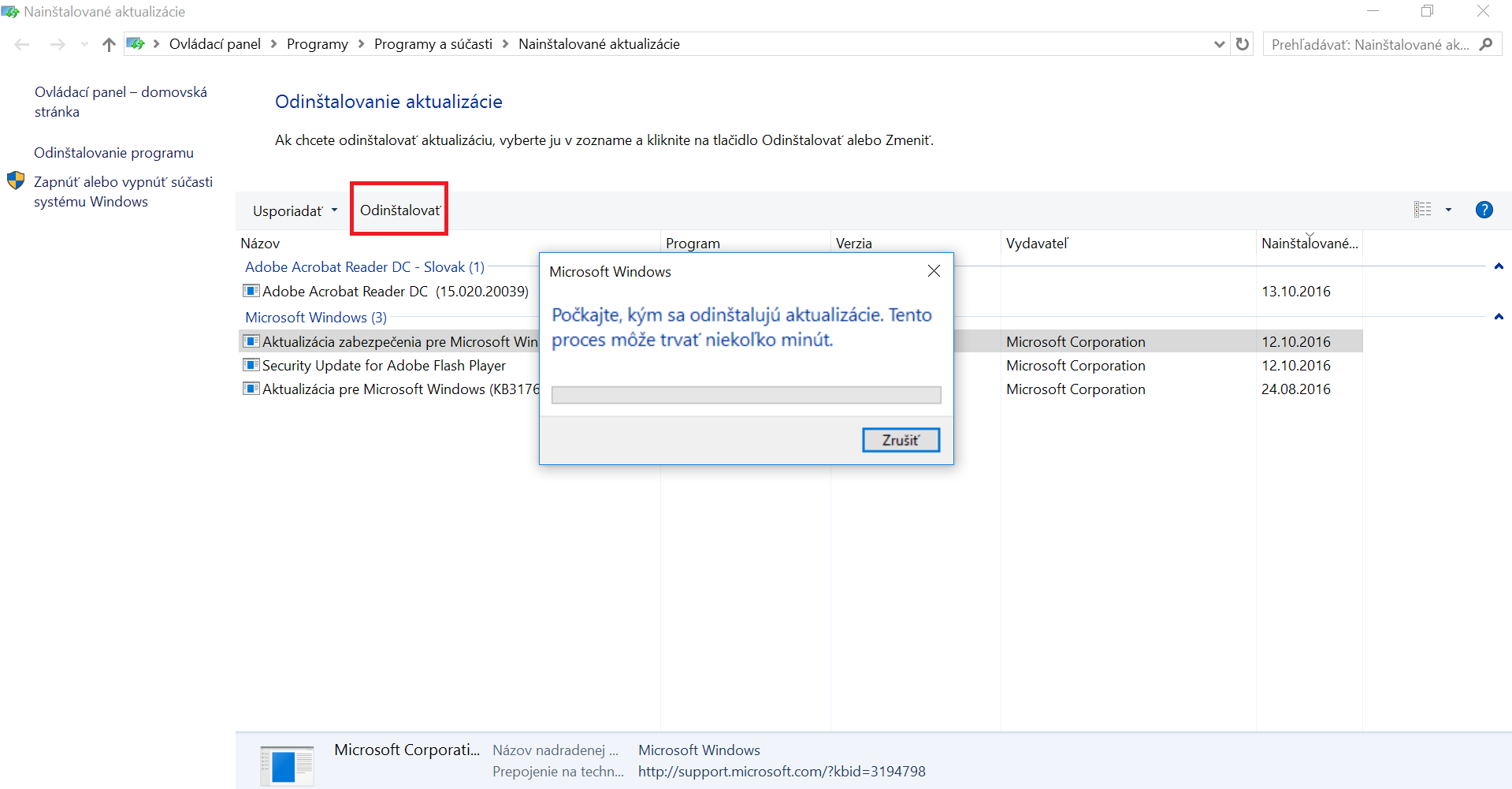This screenshot has height=789, width=1512.
Task: Select Security Update for Adobe Flash Player
Action: (x=801, y=366)
